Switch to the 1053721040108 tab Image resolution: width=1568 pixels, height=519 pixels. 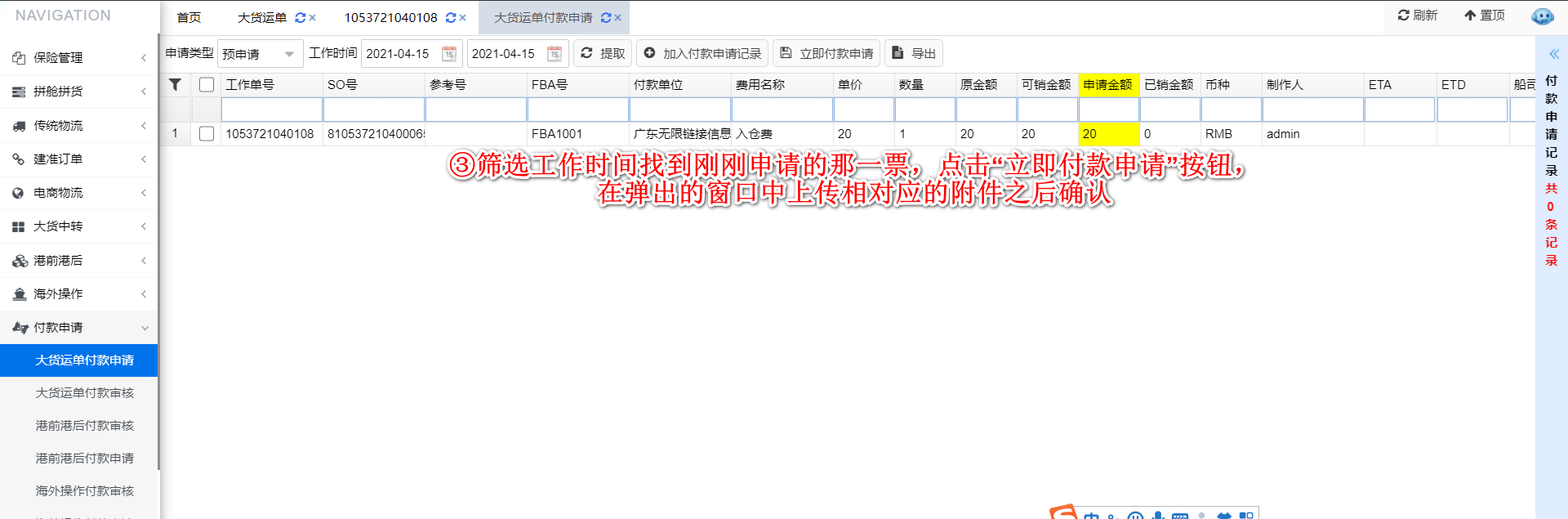point(390,17)
